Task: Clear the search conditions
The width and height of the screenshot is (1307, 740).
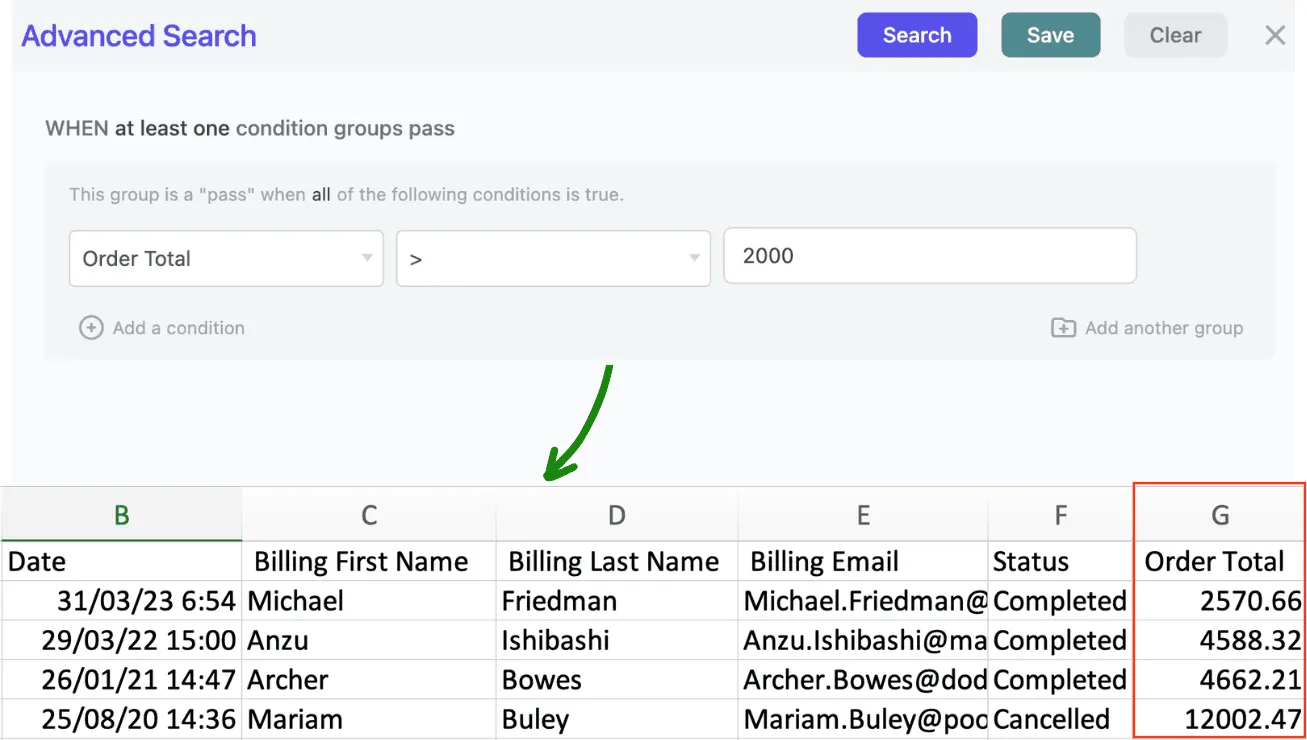Action: point(1175,35)
